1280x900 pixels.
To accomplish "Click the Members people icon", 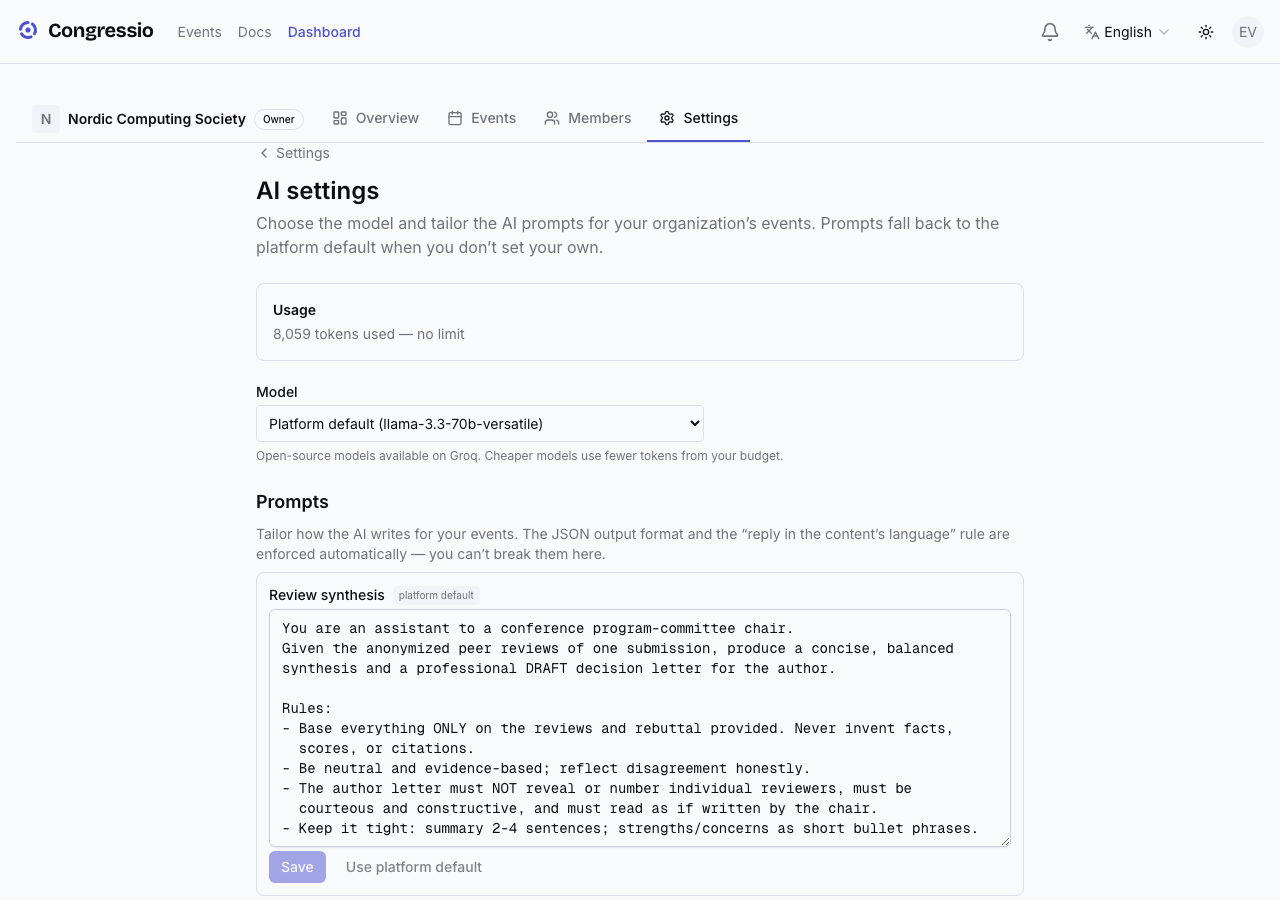I will 552,118.
